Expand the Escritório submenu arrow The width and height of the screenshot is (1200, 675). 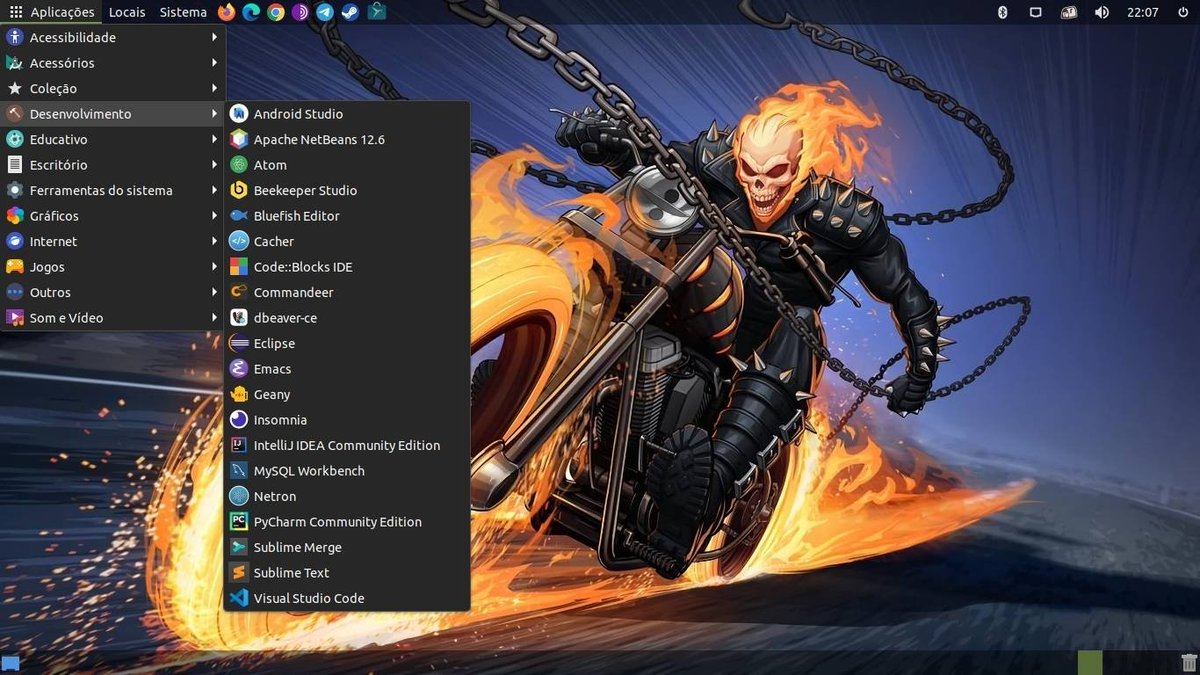click(x=214, y=165)
